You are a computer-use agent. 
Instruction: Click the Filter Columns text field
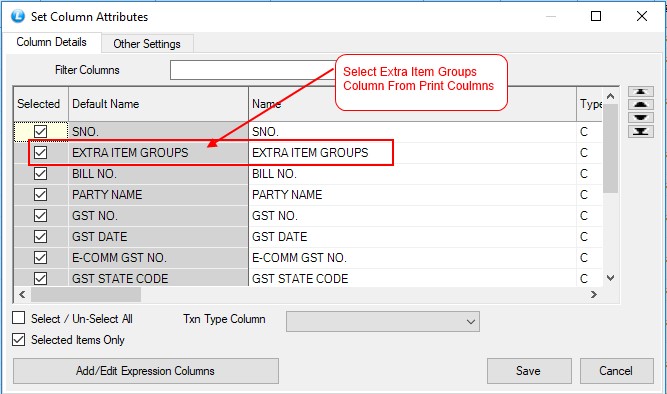[253, 70]
